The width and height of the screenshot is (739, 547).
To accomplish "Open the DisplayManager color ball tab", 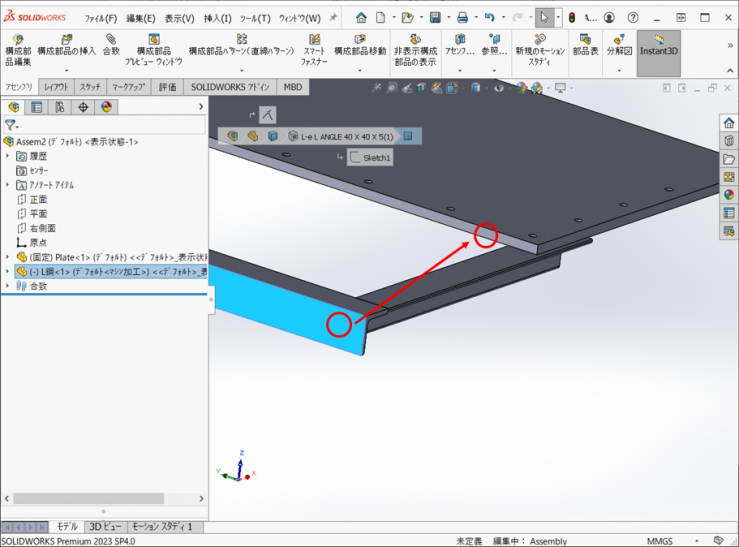I will 105,107.
